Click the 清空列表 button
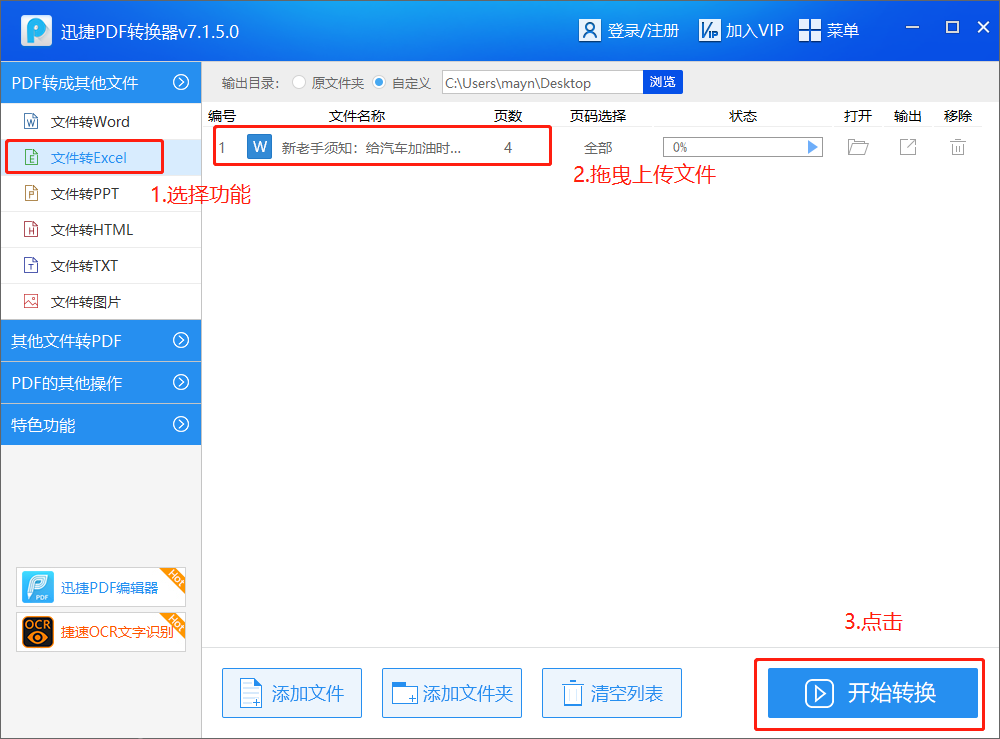This screenshot has height=739, width=1000. coord(612,693)
